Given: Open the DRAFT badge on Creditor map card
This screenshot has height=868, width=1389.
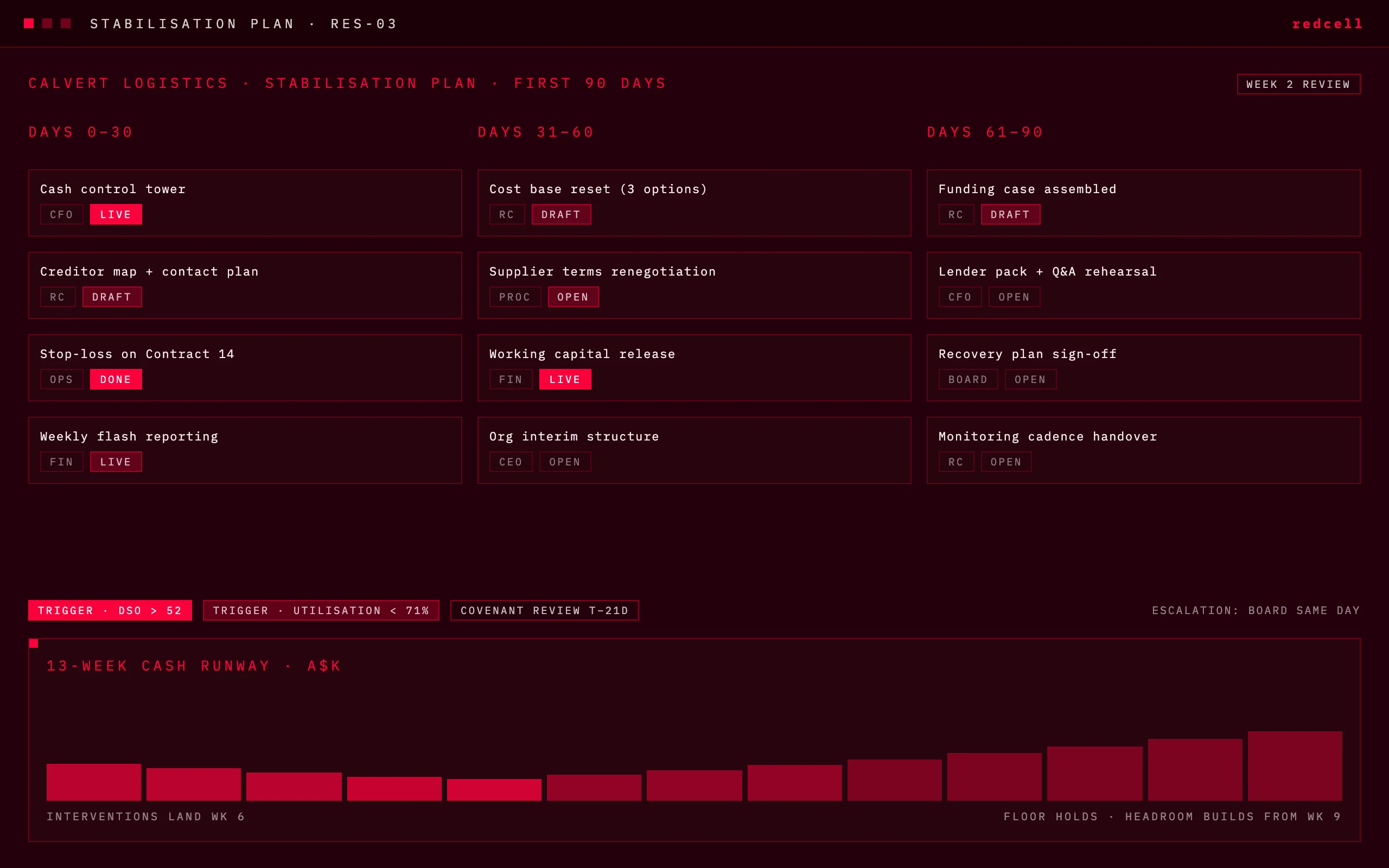Looking at the screenshot, I should tap(112, 297).
